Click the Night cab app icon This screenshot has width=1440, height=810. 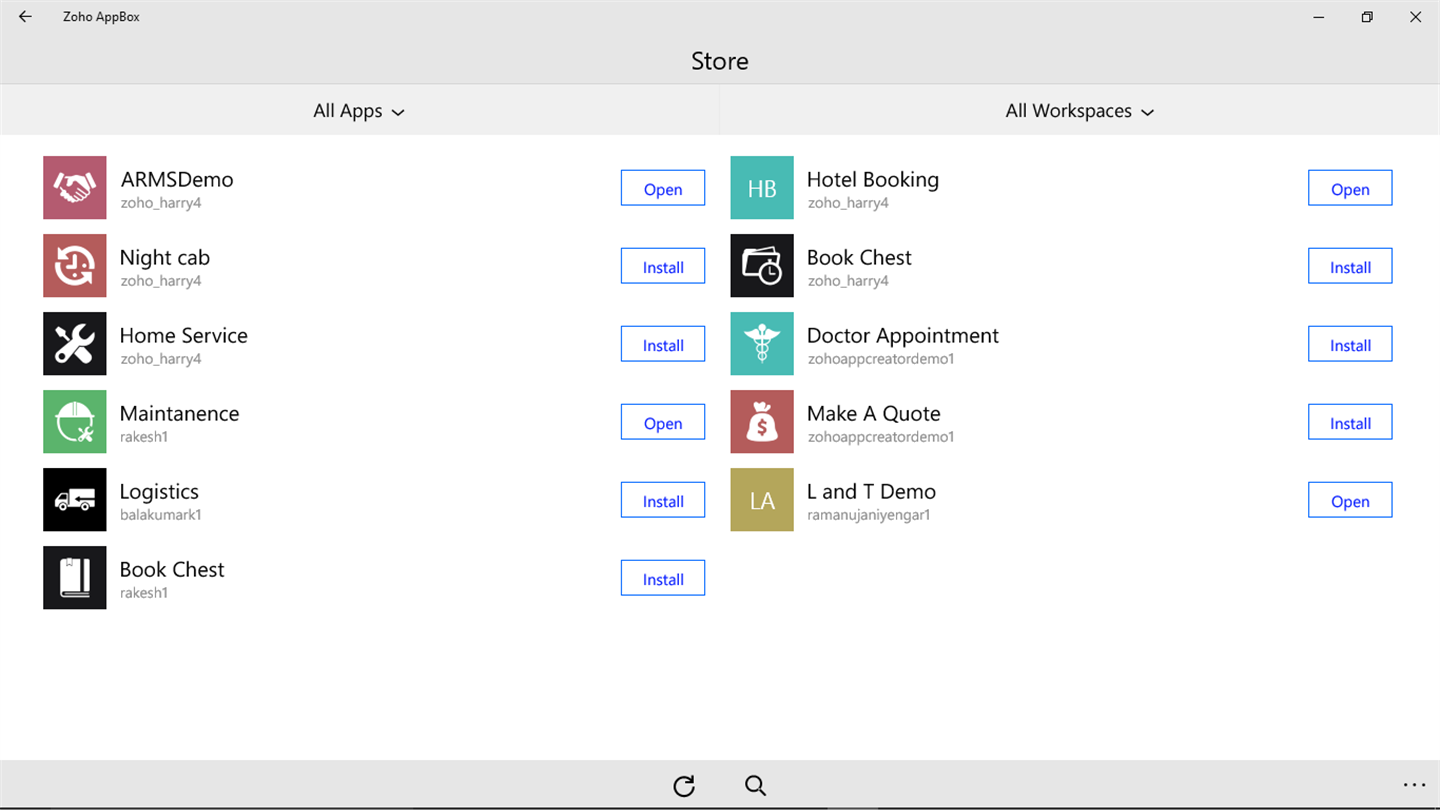click(75, 265)
